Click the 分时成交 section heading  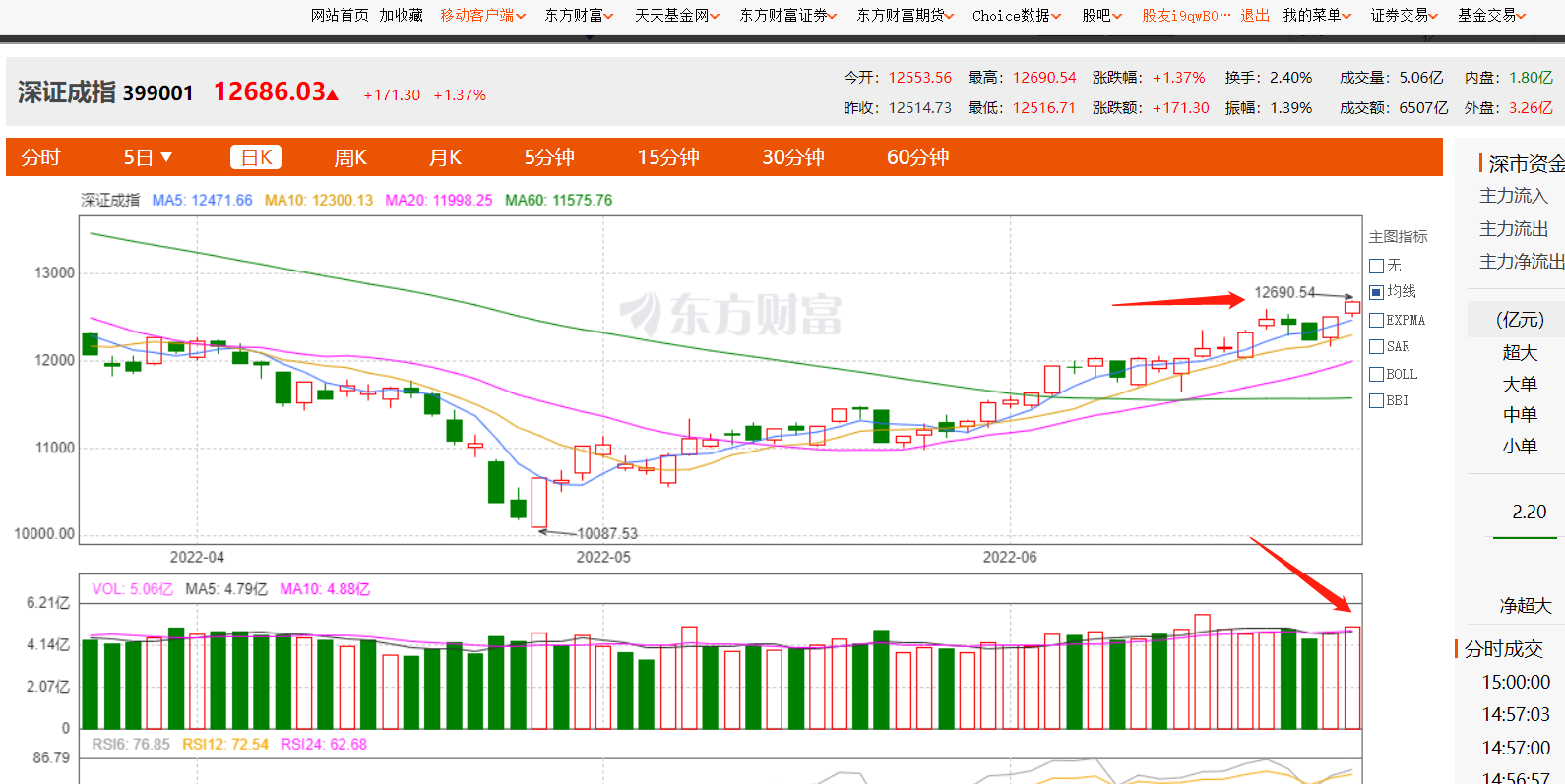click(1503, 649)
